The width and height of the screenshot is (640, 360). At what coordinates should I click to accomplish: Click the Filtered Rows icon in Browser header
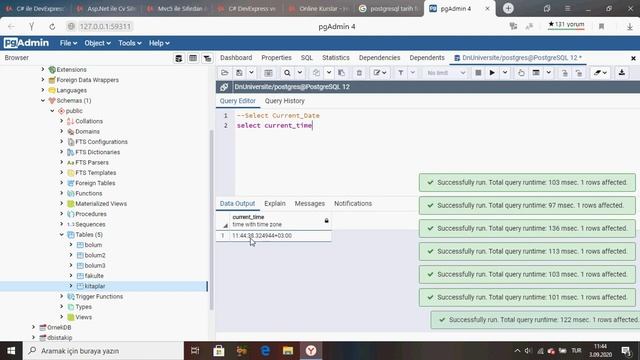(207, 58)
